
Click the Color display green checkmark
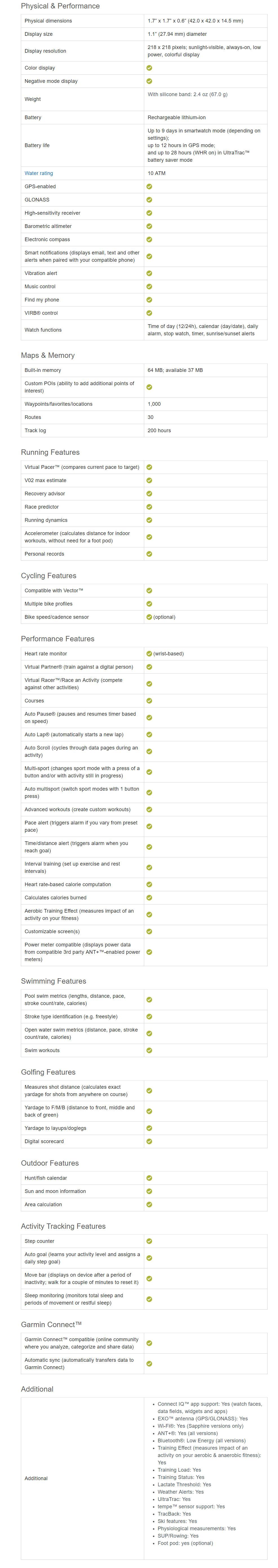pyautogui.click(x=149, y=68)
